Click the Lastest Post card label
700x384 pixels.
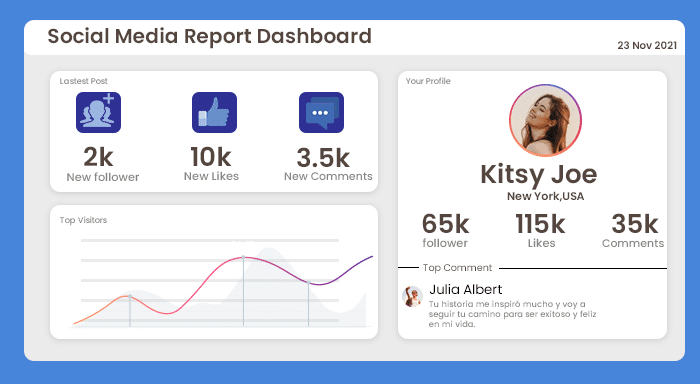point(83,81)
